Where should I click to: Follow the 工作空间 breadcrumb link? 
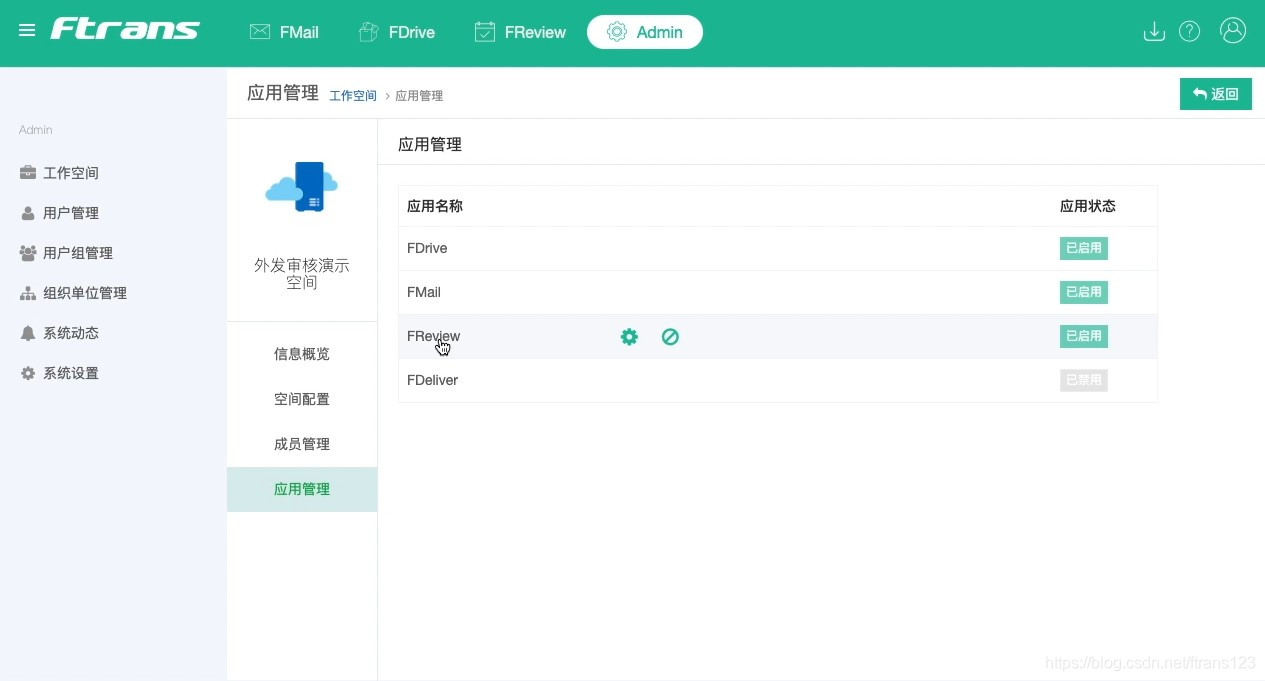[353, 96]
